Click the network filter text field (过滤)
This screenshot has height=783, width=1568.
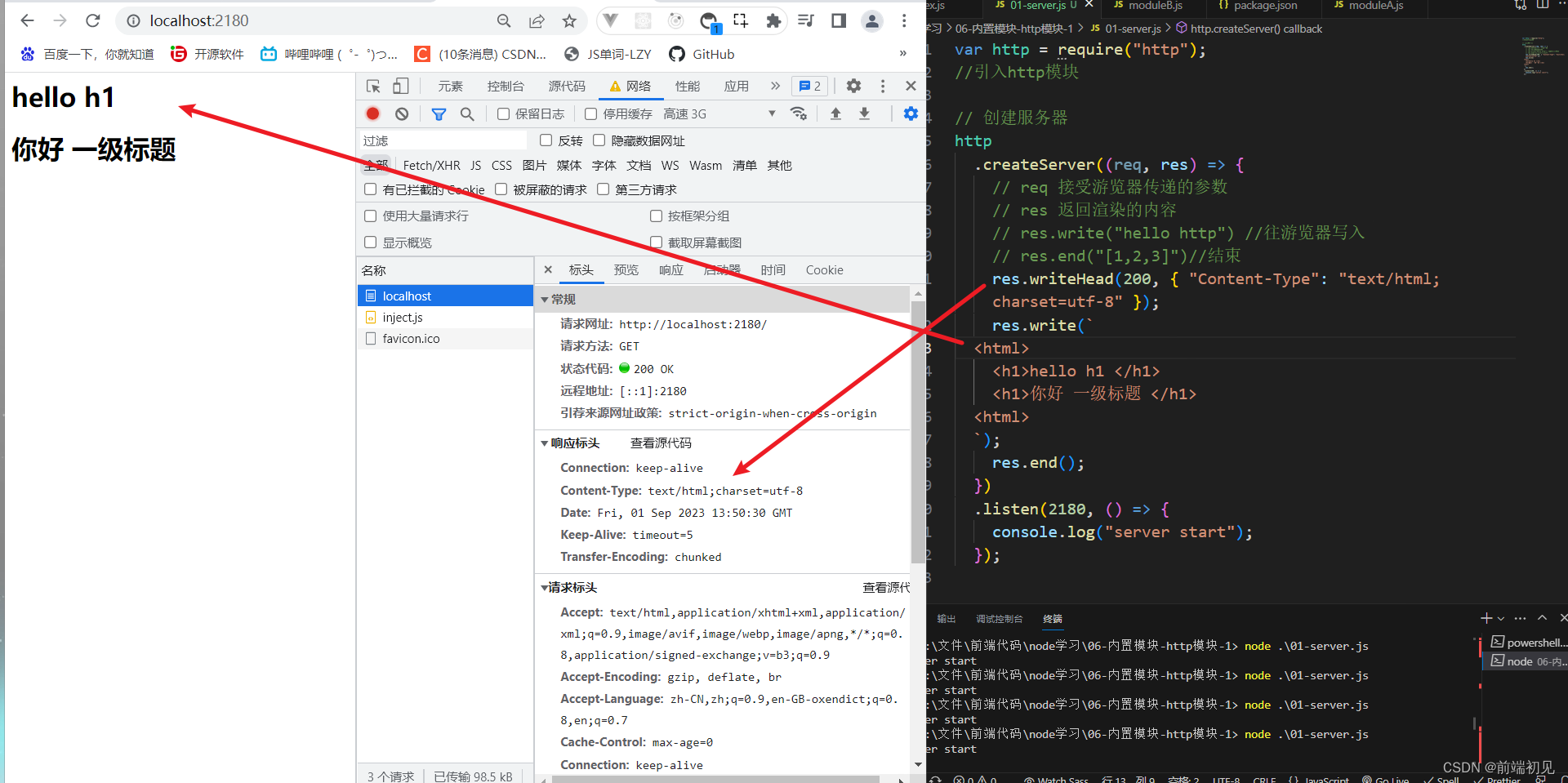(x=443, y=140)
